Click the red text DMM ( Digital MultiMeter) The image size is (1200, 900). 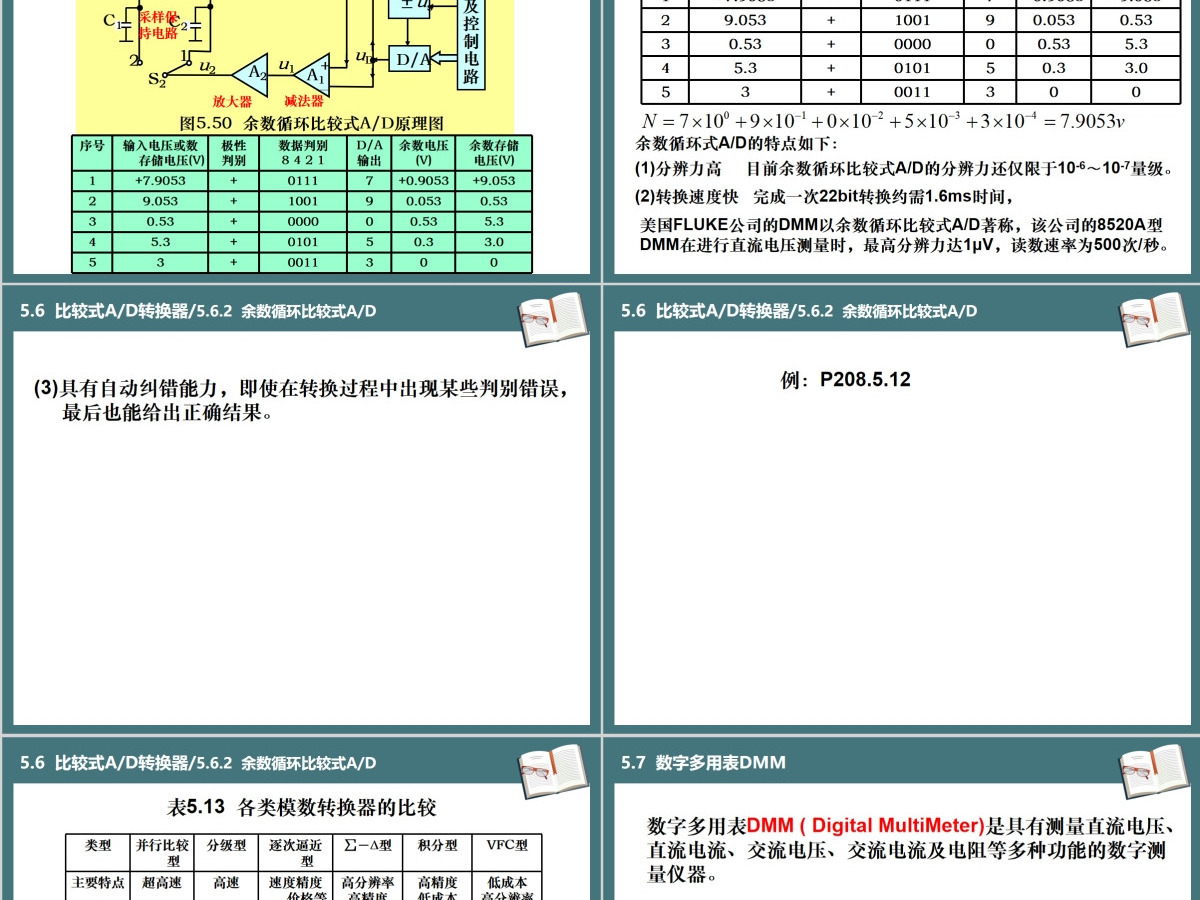point(866,826)
